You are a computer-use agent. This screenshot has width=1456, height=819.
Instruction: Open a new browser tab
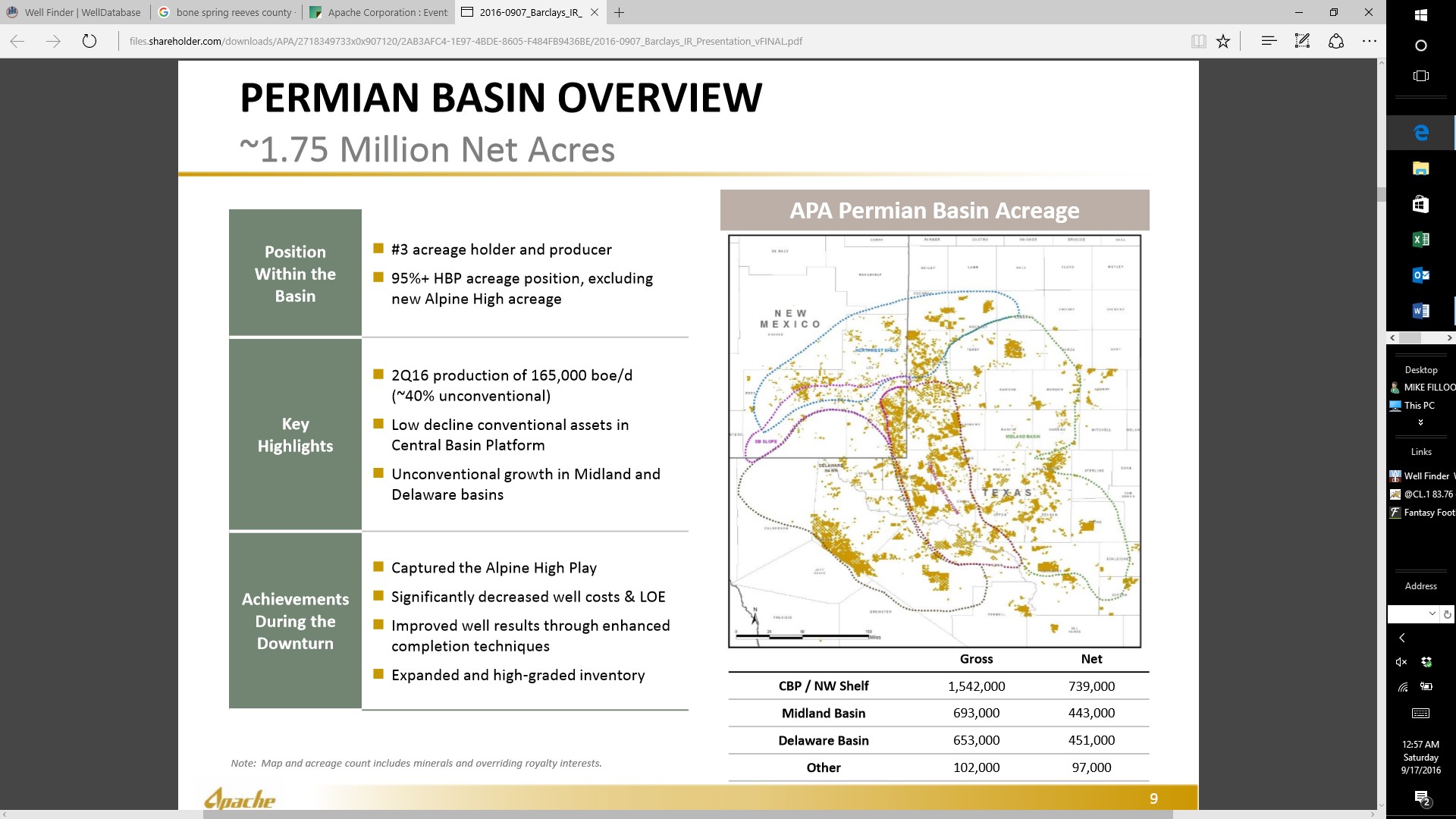(620, 12)
